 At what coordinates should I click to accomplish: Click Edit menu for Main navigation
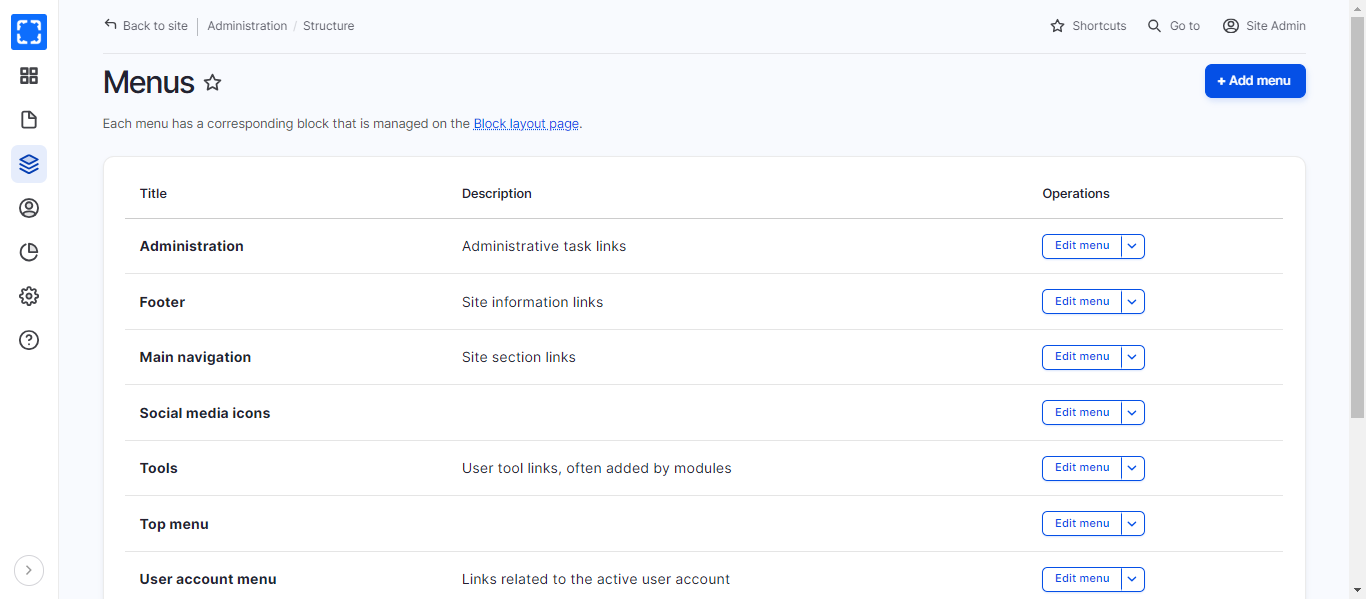click(x=1082, y=357)
